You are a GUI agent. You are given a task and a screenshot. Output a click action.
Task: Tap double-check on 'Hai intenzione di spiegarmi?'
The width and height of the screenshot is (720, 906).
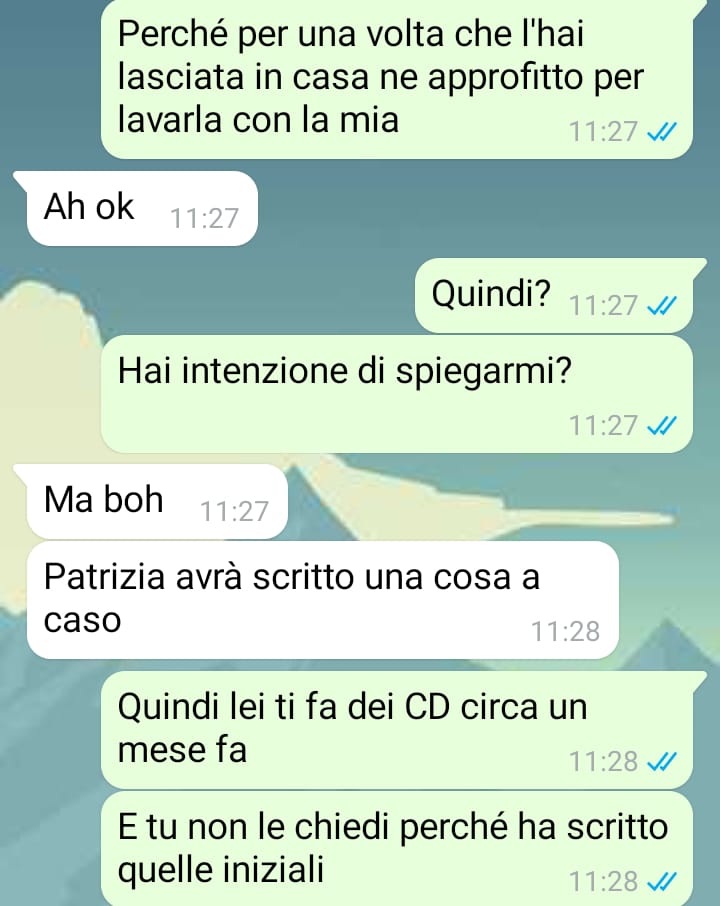click(x=661, y=426)
